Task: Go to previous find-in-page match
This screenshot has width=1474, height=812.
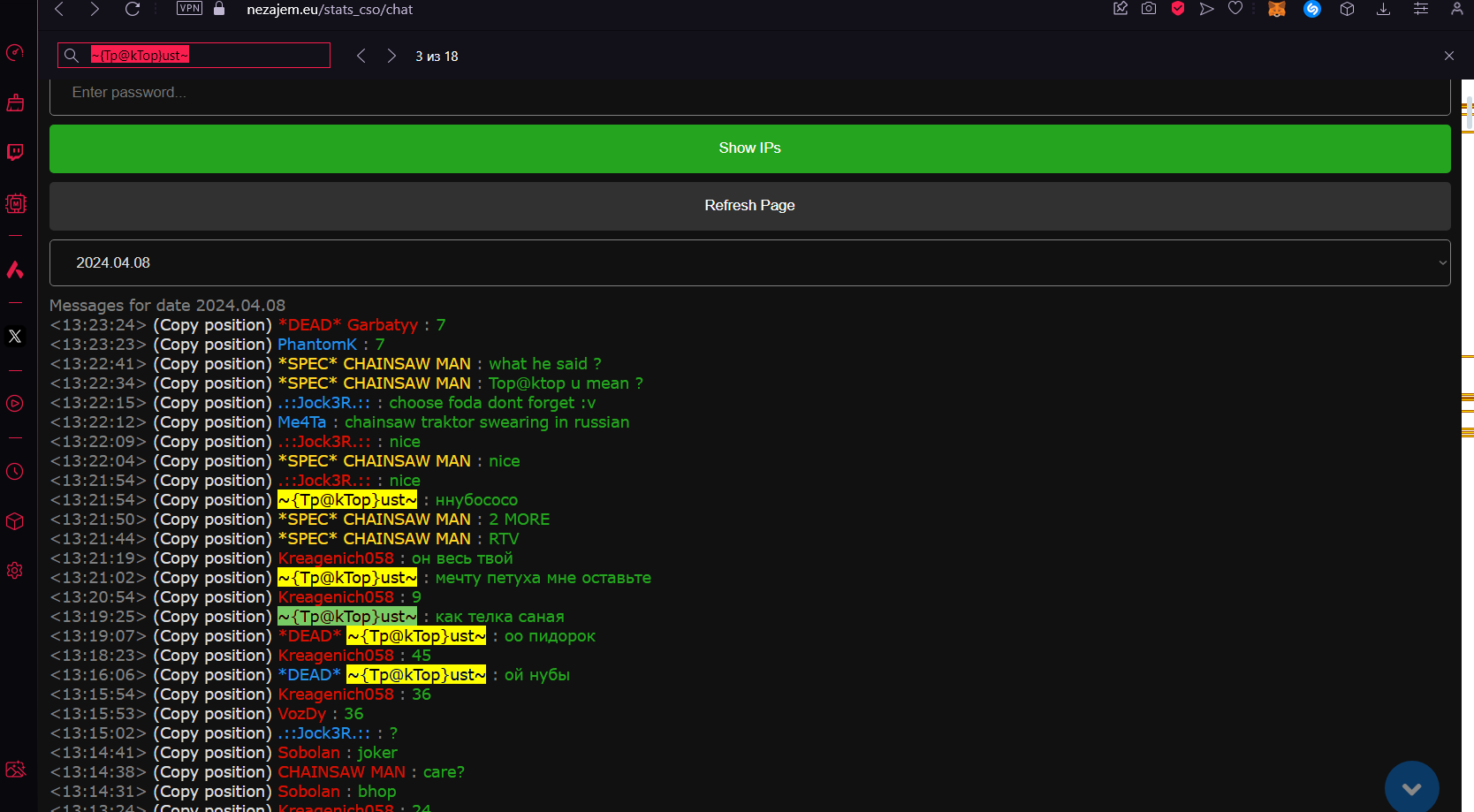Action: pyautogui.click(x=361, y=56)
